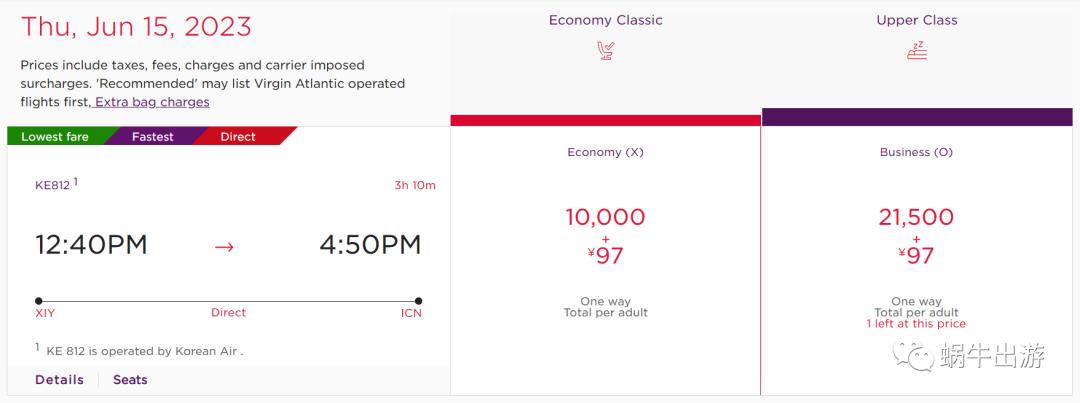The image size is (1080, 403).
Task: Click the '1 left at this price' notice
Action: pyautogui.click(x=916, y=324)
